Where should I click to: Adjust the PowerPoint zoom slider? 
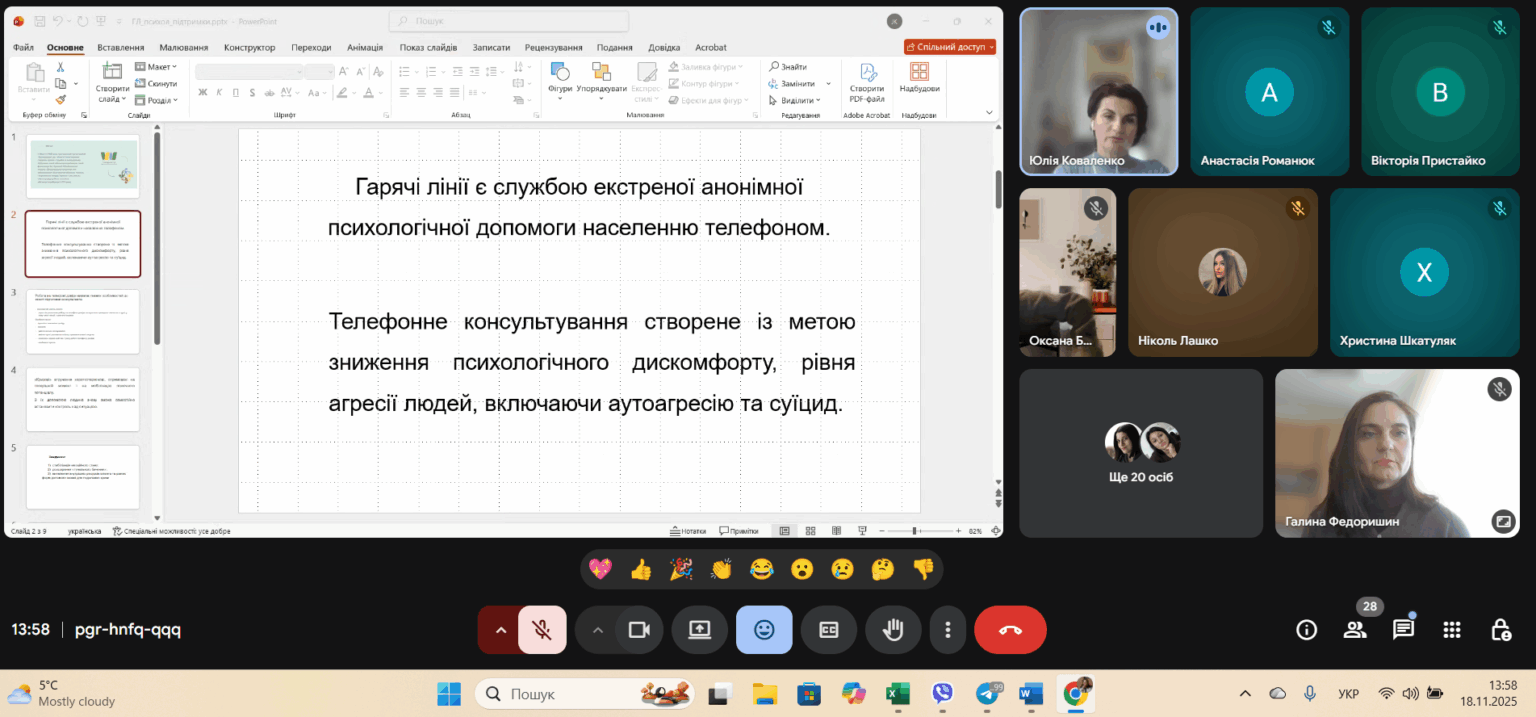(914, 531)
